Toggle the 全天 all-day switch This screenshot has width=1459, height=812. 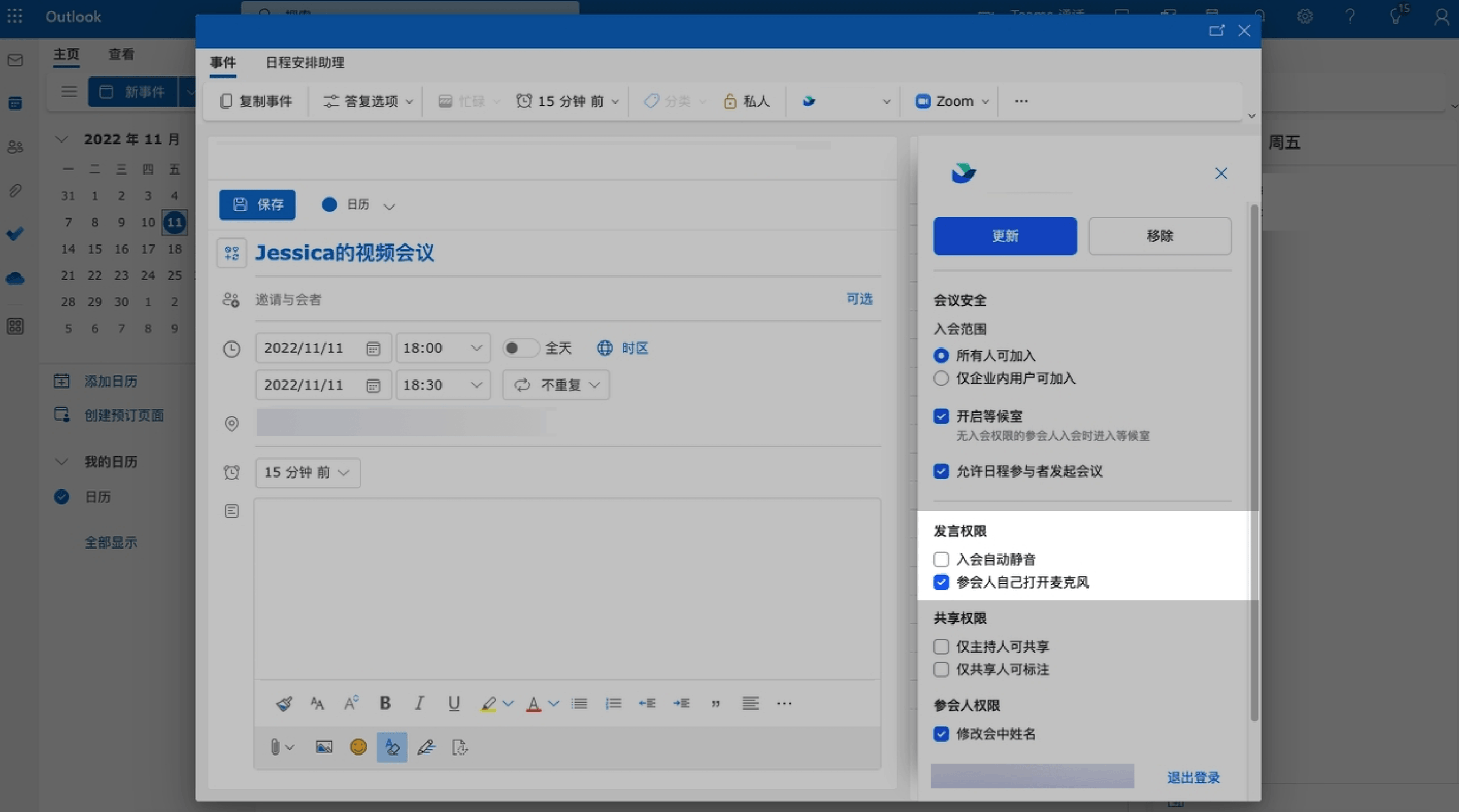[x=520, y=348]
